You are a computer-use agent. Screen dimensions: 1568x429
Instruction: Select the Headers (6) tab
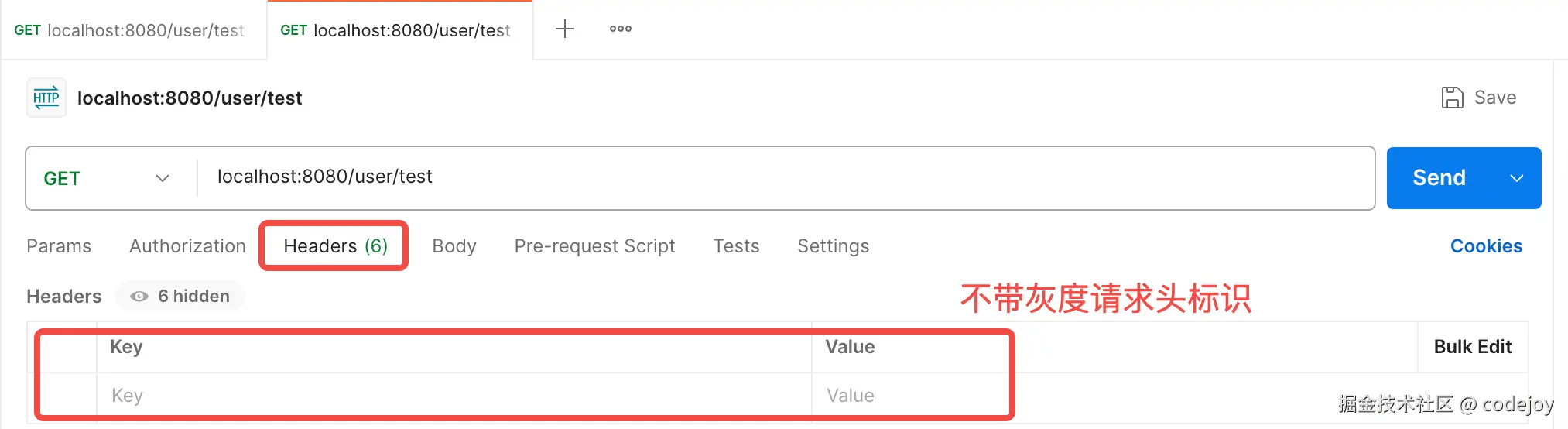(335, 246)
